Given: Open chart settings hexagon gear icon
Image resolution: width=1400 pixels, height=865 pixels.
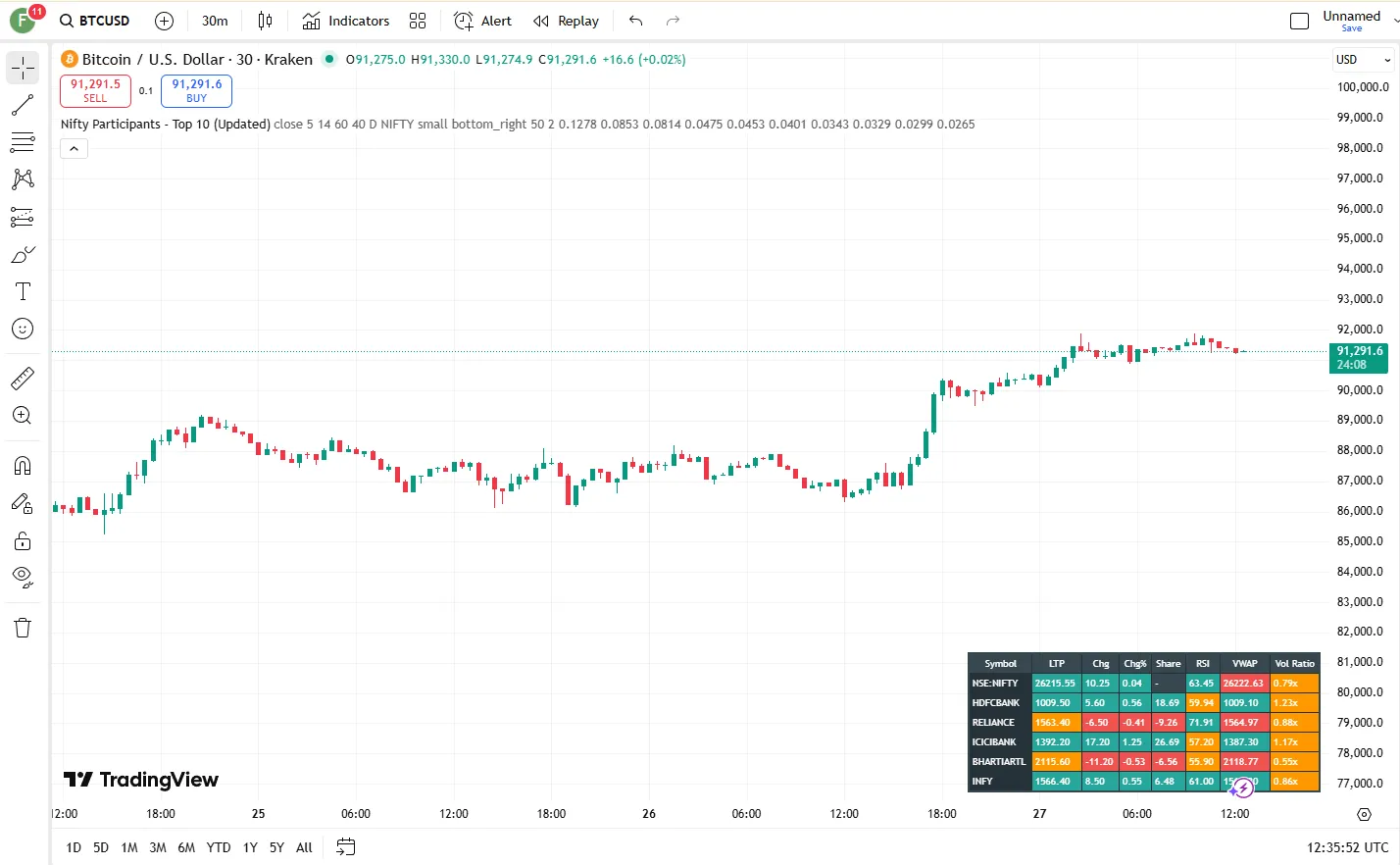Looking at the screenshot, I should pyautogui.click(x=1364, y=814).
